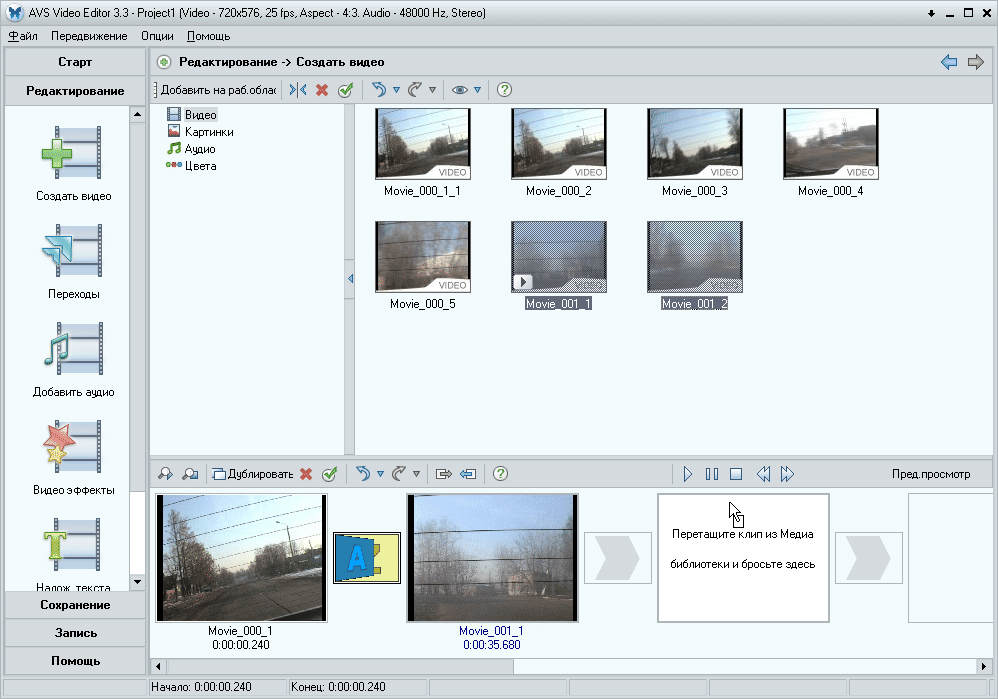
Task: Open help icon in media toolbar
Action: (504, 90)
